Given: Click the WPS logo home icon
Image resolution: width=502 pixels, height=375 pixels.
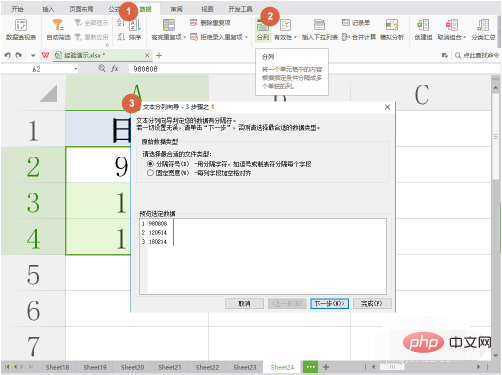Looking at the screenshot, I should [45, 55].
